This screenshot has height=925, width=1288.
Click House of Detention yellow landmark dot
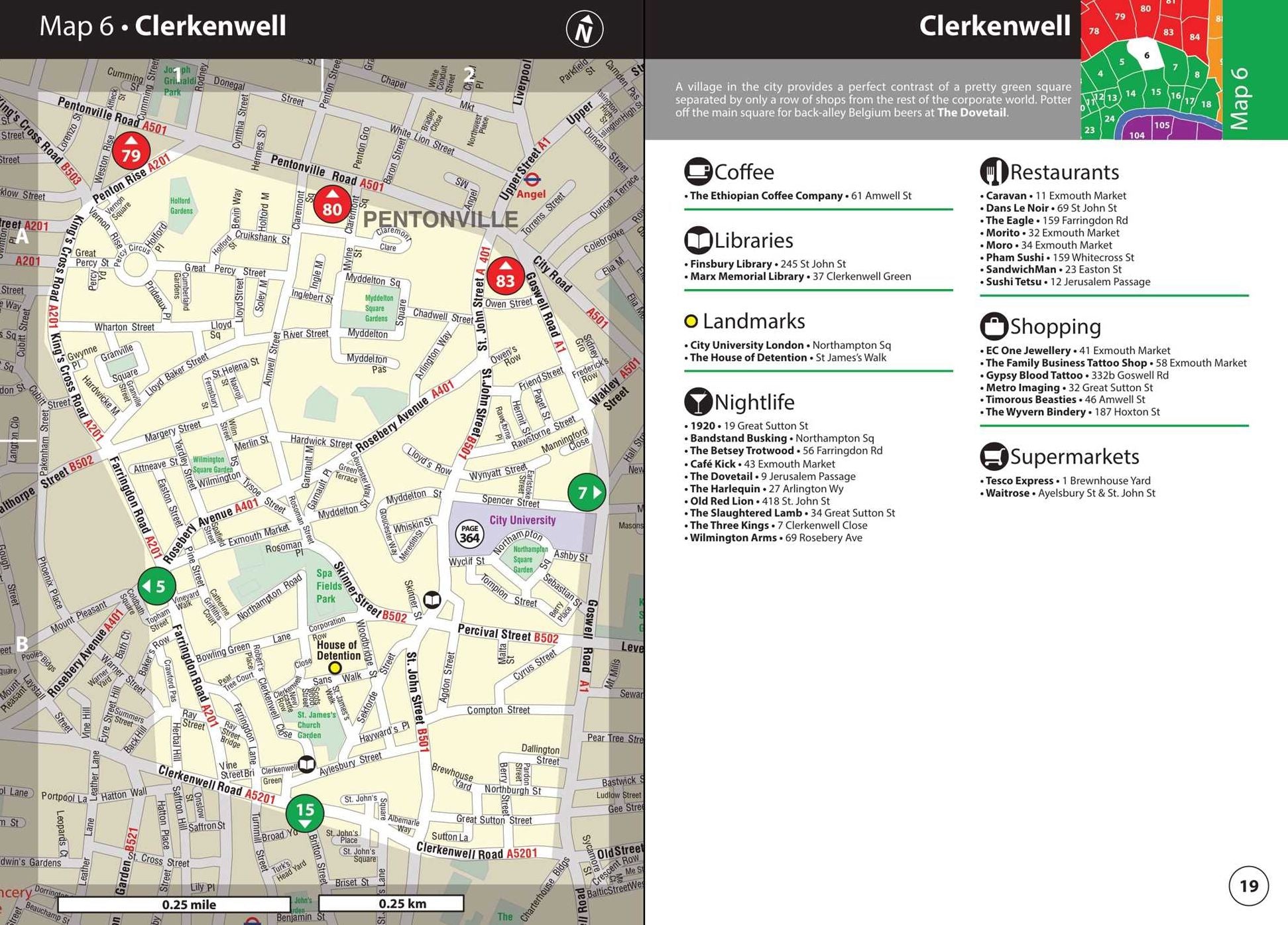click(x=335, y=668)
